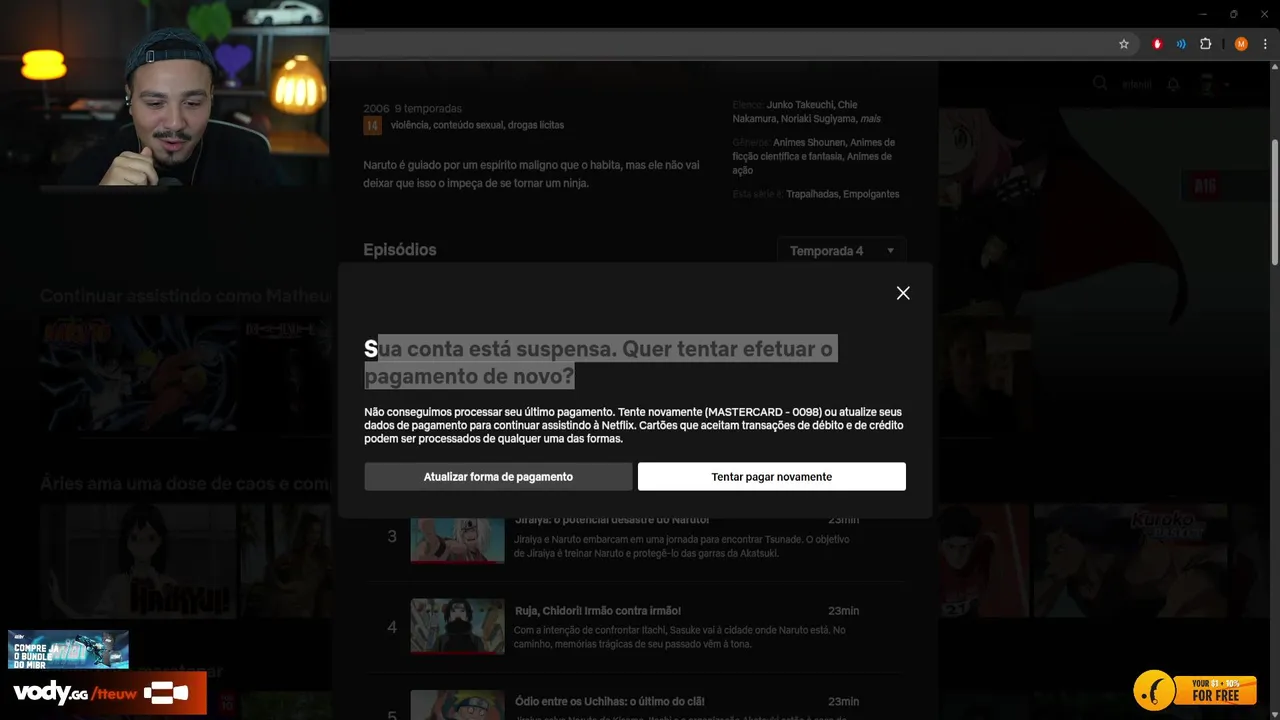Image resolution: width=1280 pixels, height=720 pixels.
Task: Play episode 3 Jiraiya thumbnail
Action: coord(457,540)
